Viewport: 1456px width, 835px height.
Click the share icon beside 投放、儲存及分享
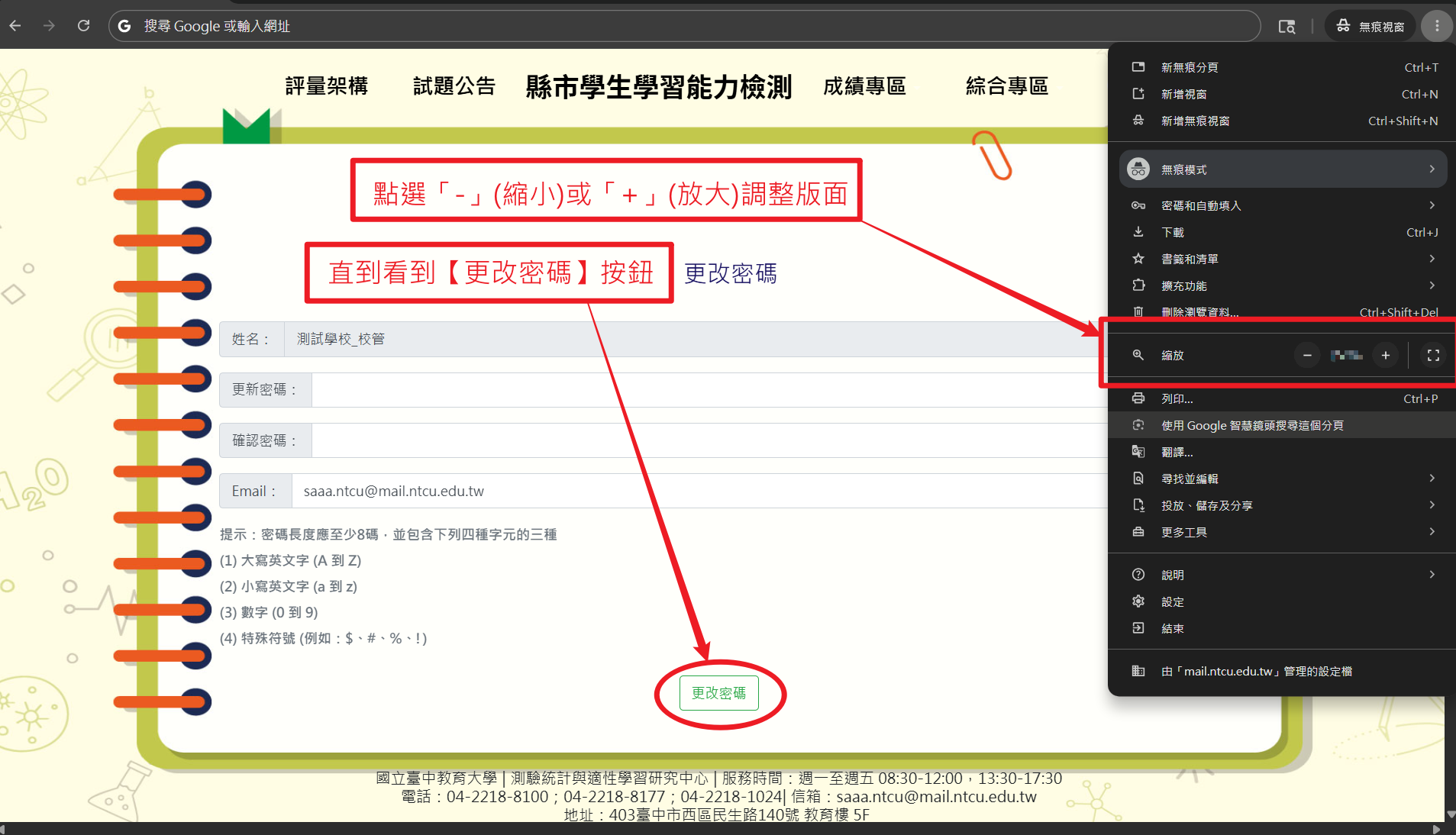tap(1138, 505)
